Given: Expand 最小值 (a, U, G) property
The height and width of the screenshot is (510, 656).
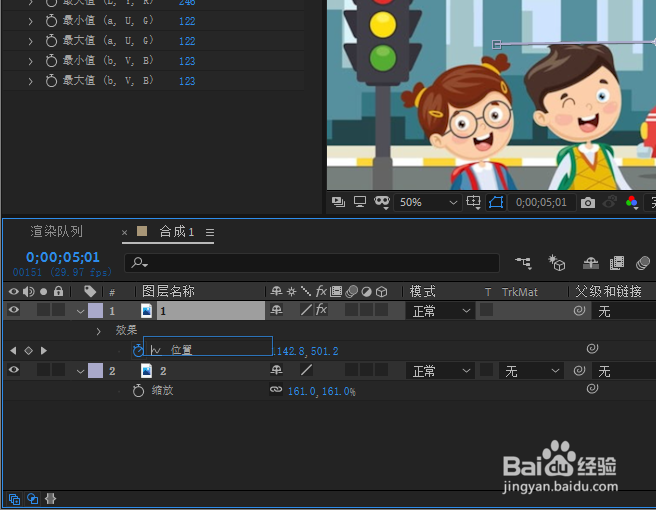Looking at the screenshot, I should point(31,21).
